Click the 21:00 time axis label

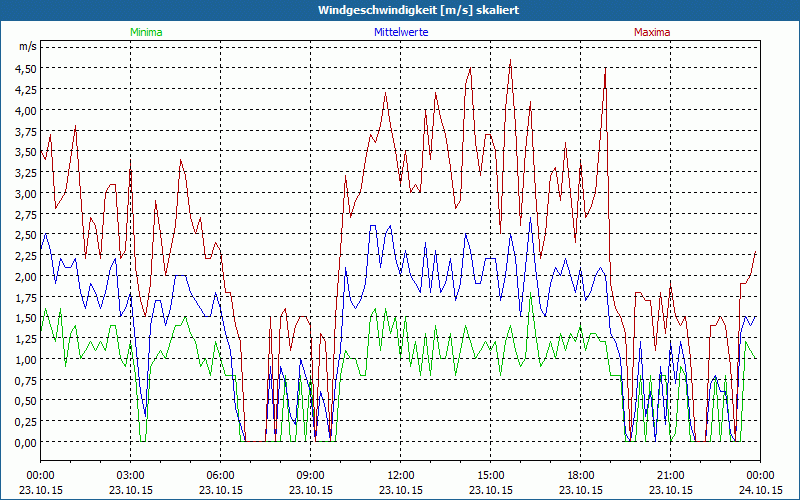coord(670,476)
